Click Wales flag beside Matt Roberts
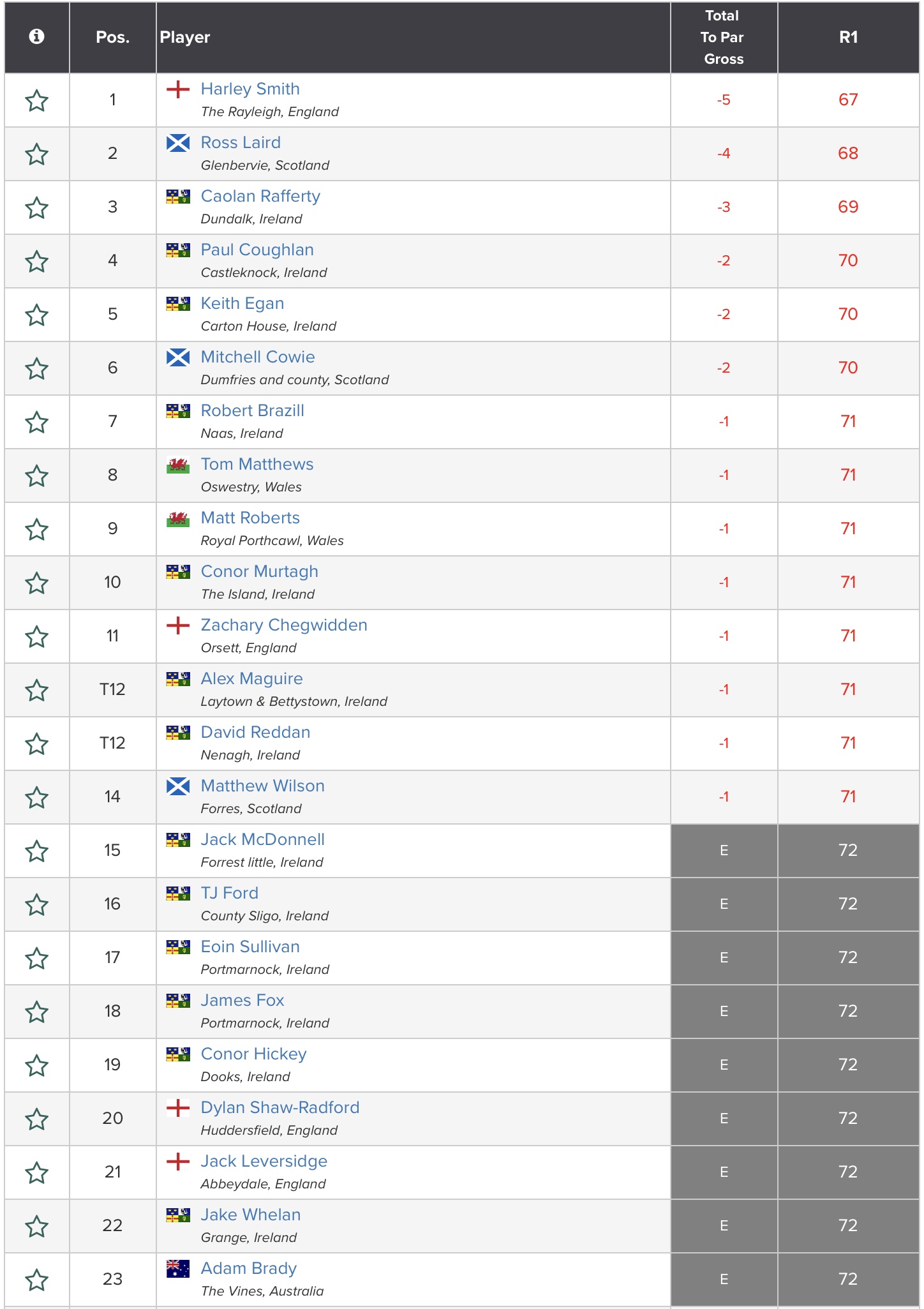The width and height of the screenshot is (924, 1309). click(x=178, y=518)
